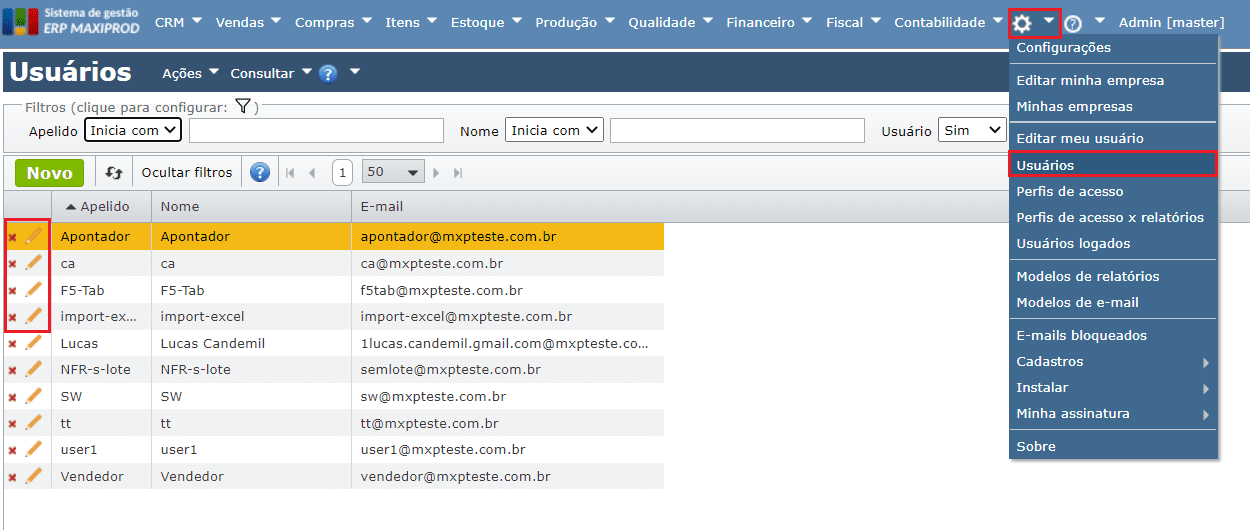This screenshot has width=1250, height=530.
Task: Edit the import-excel user pencil icon
Action: (33, 316)
